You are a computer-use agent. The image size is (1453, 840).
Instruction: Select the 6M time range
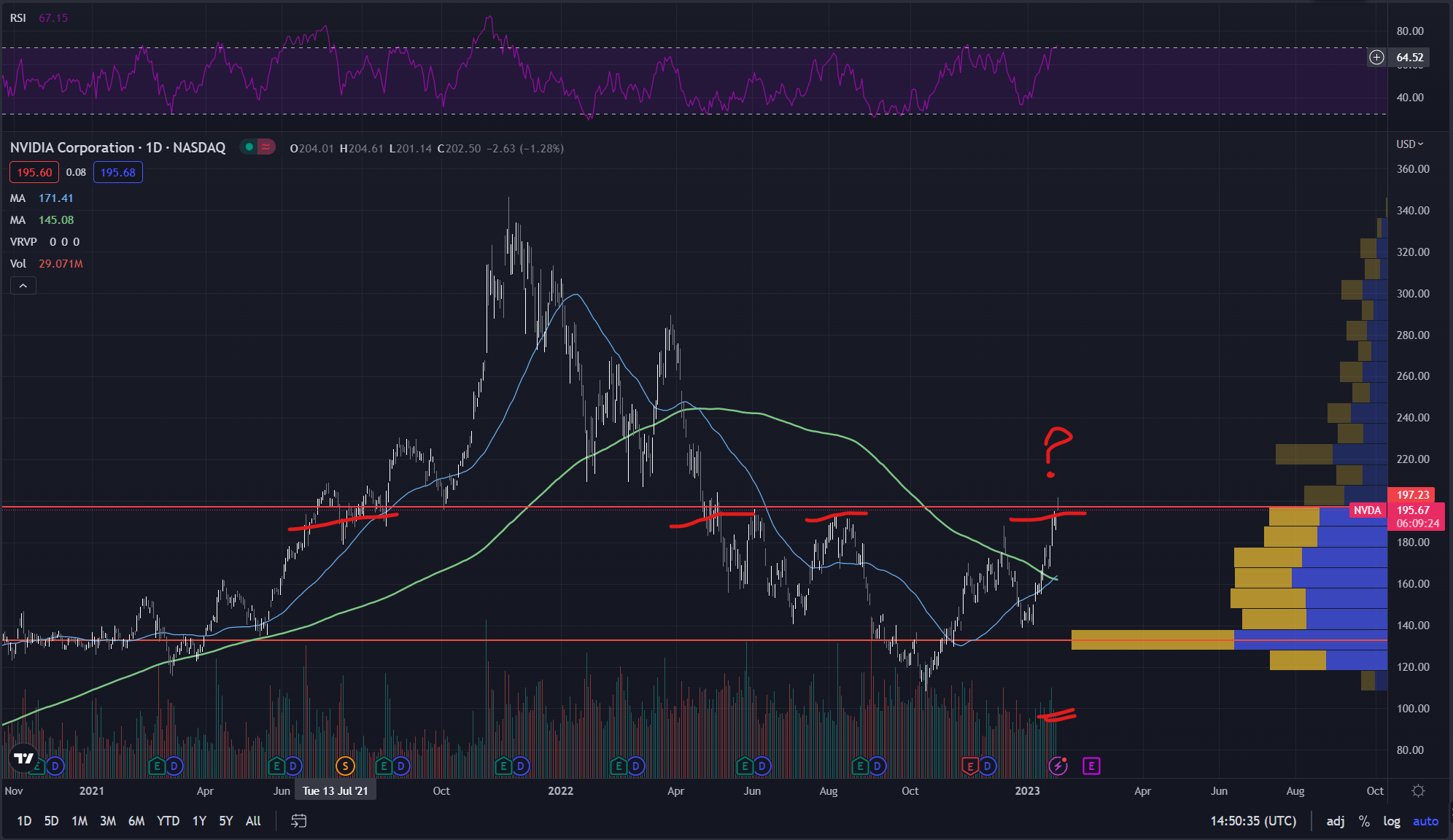[x=136, y=821]
